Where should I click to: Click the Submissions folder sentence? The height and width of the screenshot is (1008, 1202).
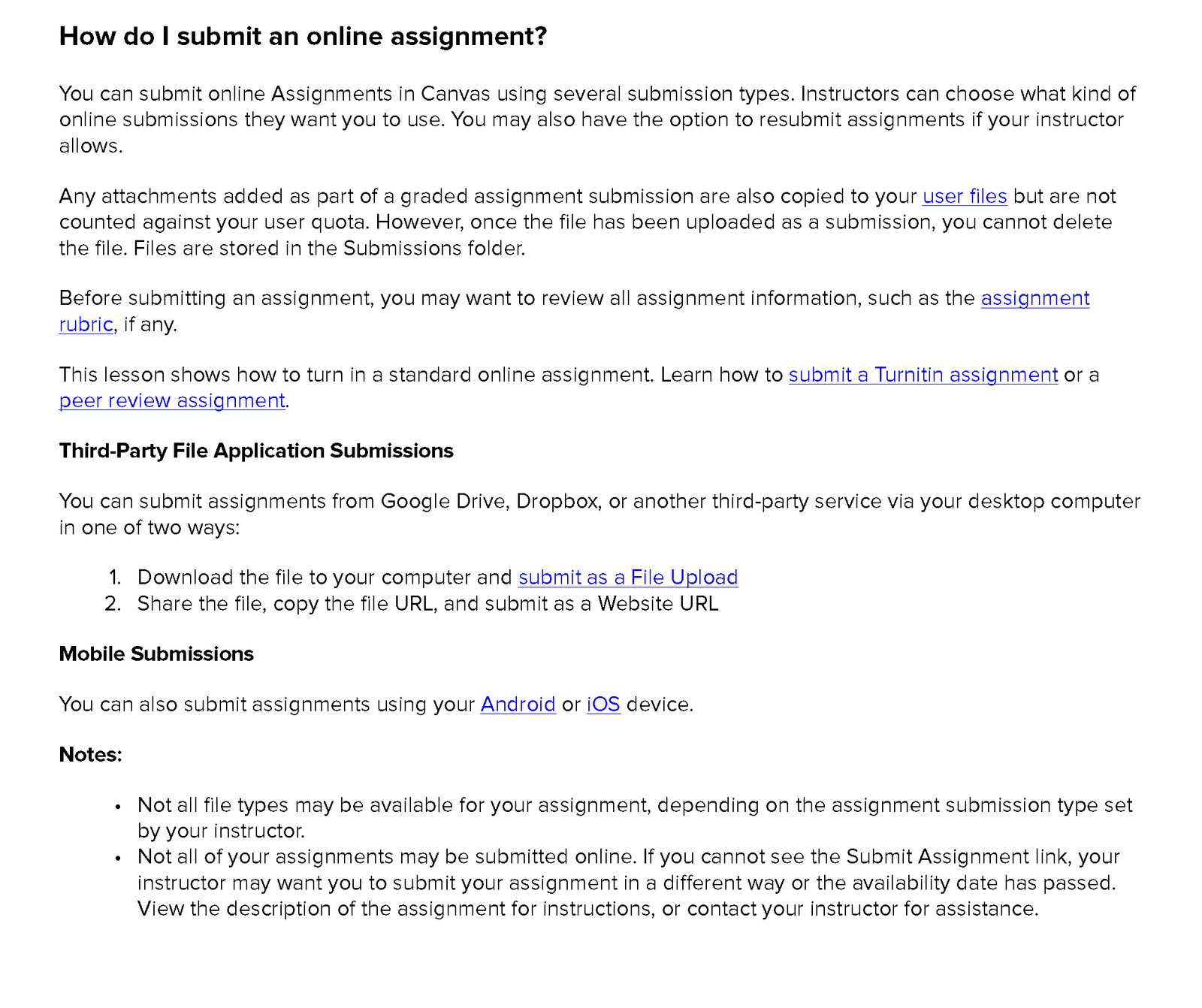click(329, 248)
